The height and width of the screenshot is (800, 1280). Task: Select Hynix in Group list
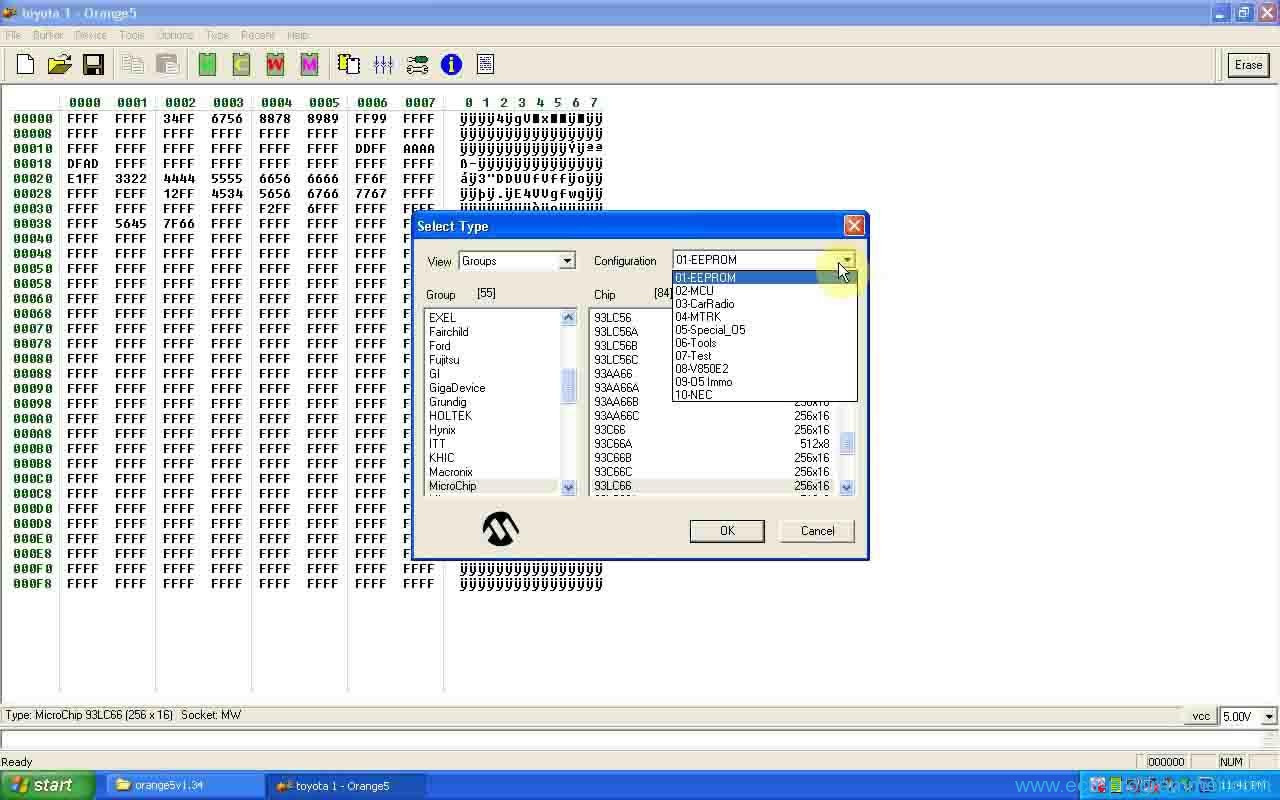pos(492,430)
